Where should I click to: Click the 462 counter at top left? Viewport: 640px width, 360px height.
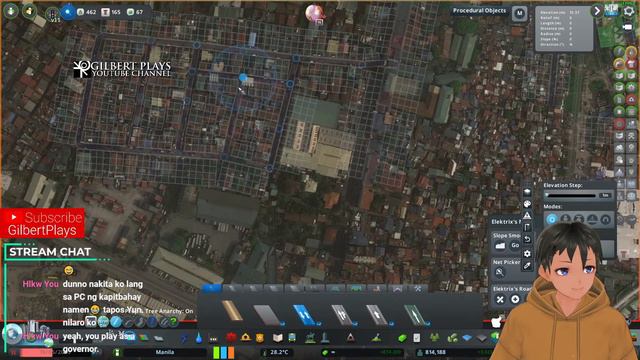tap(91, 12)
